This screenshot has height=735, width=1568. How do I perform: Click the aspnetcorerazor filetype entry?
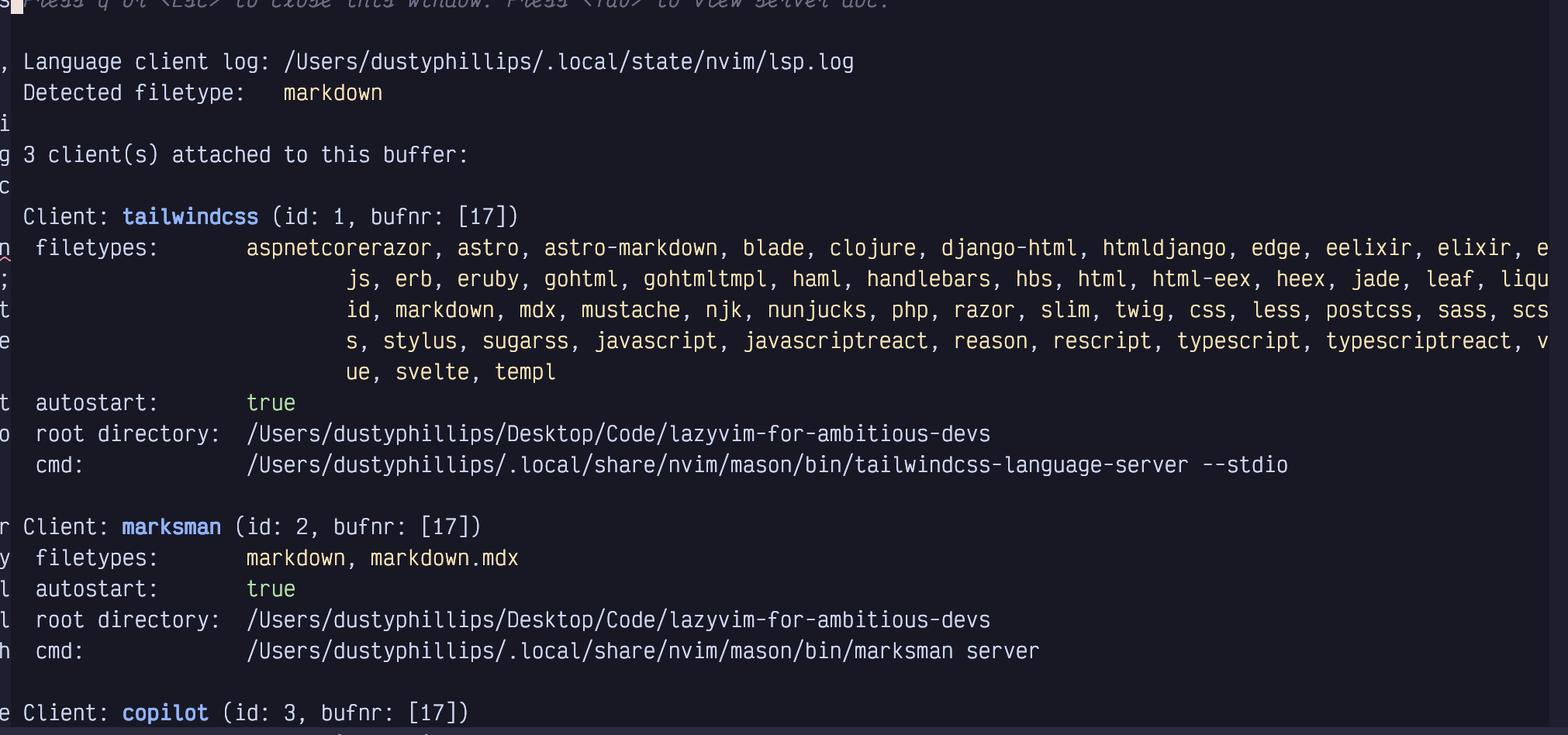(339, 248)
